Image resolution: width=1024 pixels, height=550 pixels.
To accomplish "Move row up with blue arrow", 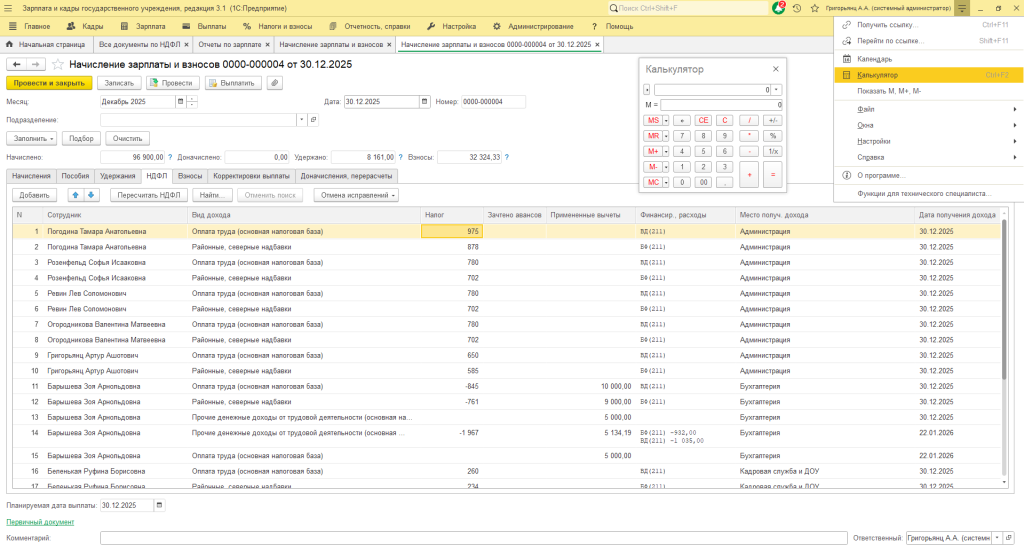I will click(75, 195).
